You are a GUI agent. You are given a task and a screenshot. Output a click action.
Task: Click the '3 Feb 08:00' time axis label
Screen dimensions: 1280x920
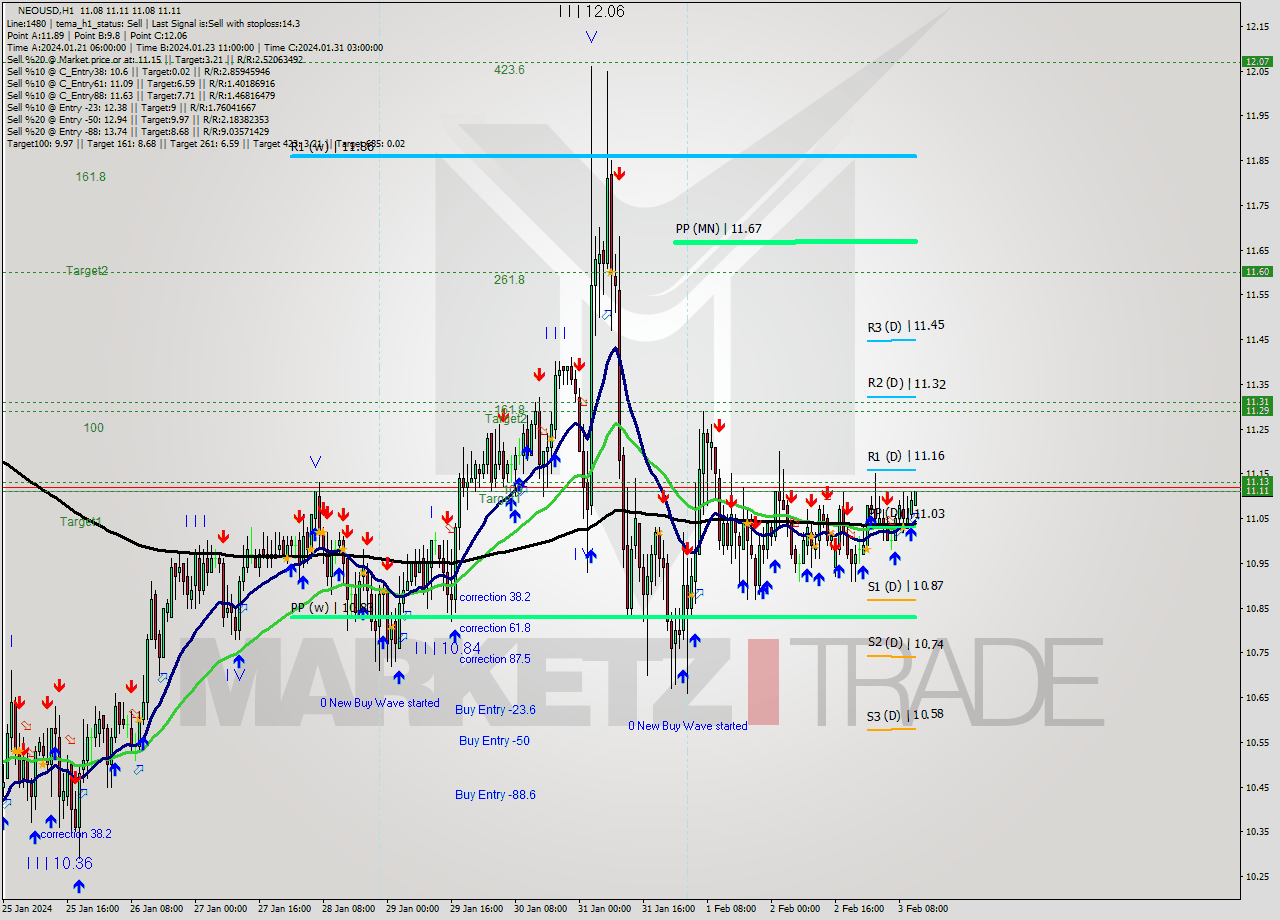click(x=923, y=909)
